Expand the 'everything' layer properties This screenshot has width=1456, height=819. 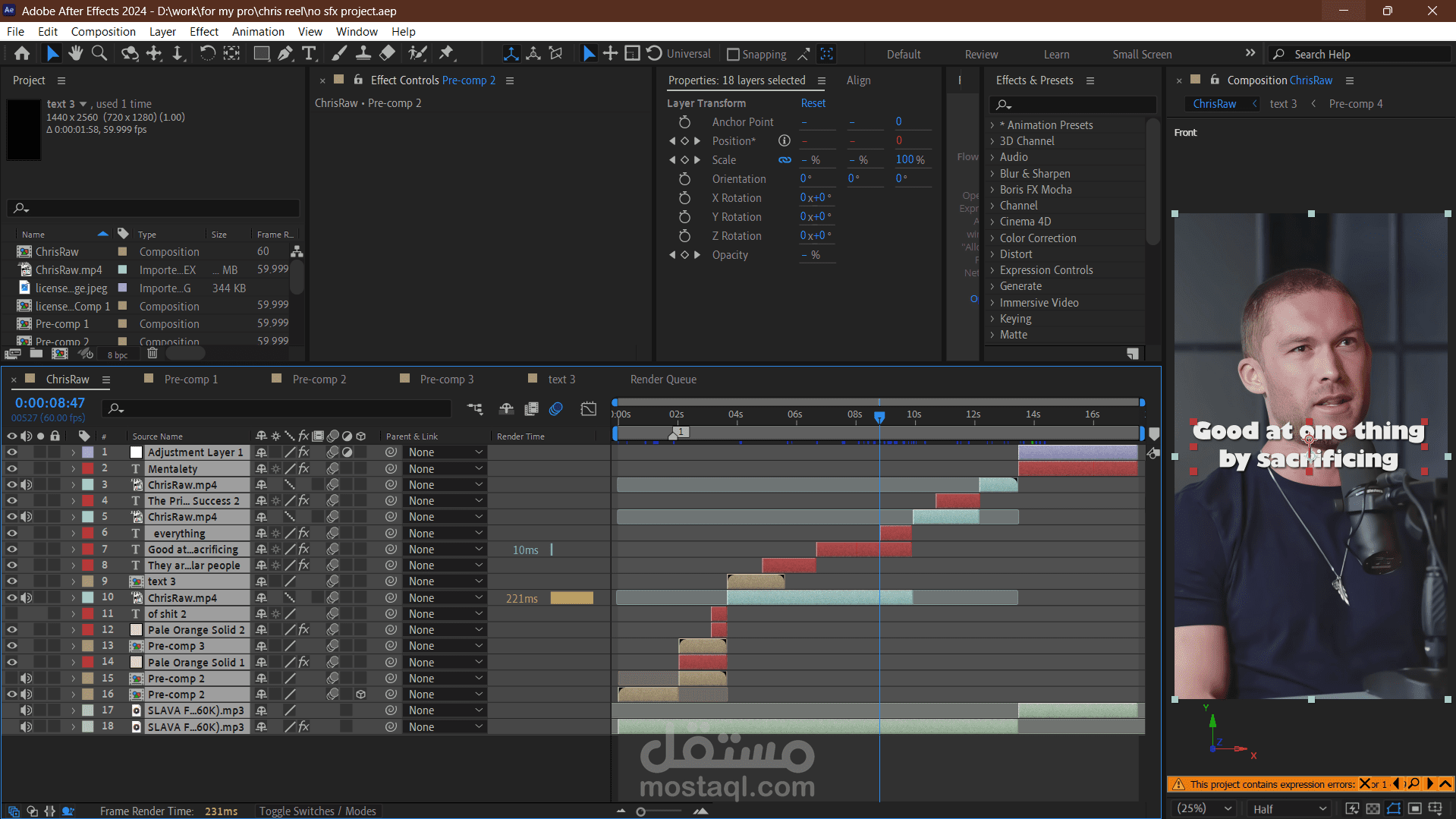click(x=74, y=534)
